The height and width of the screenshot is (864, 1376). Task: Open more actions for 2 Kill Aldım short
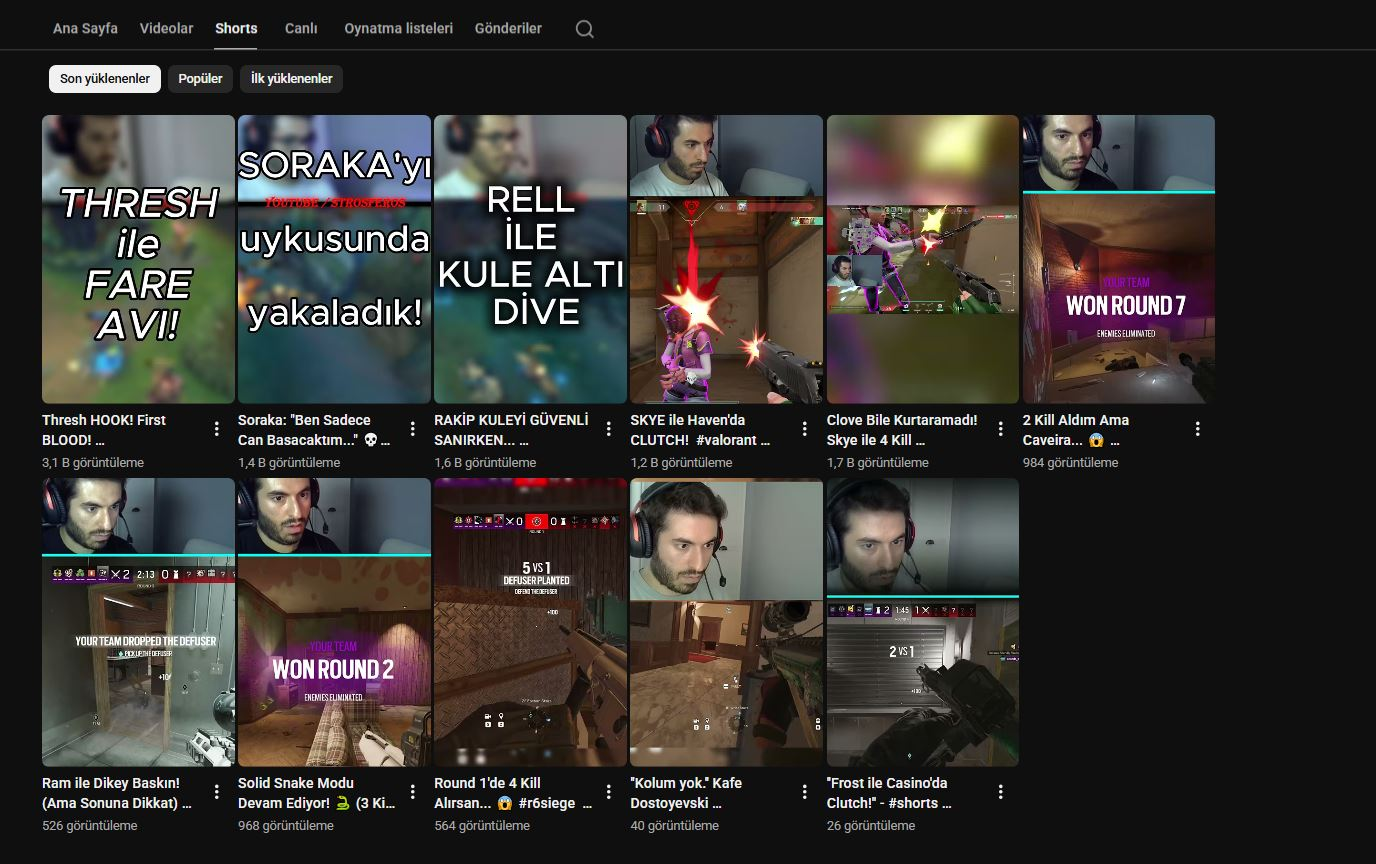(1198, 429)
